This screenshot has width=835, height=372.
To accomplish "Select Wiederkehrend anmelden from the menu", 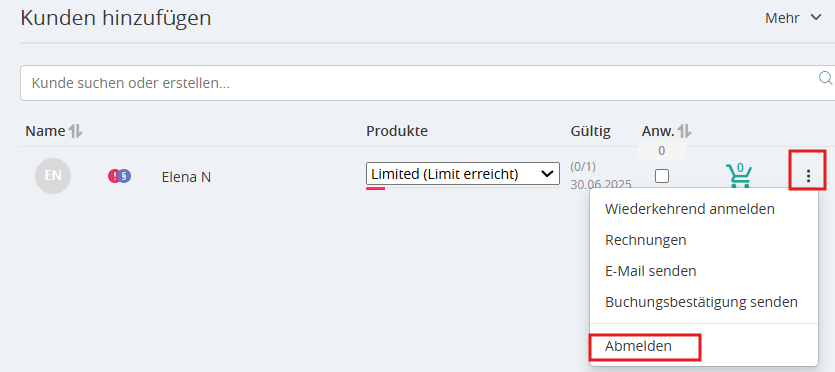I will pos(690,209).
